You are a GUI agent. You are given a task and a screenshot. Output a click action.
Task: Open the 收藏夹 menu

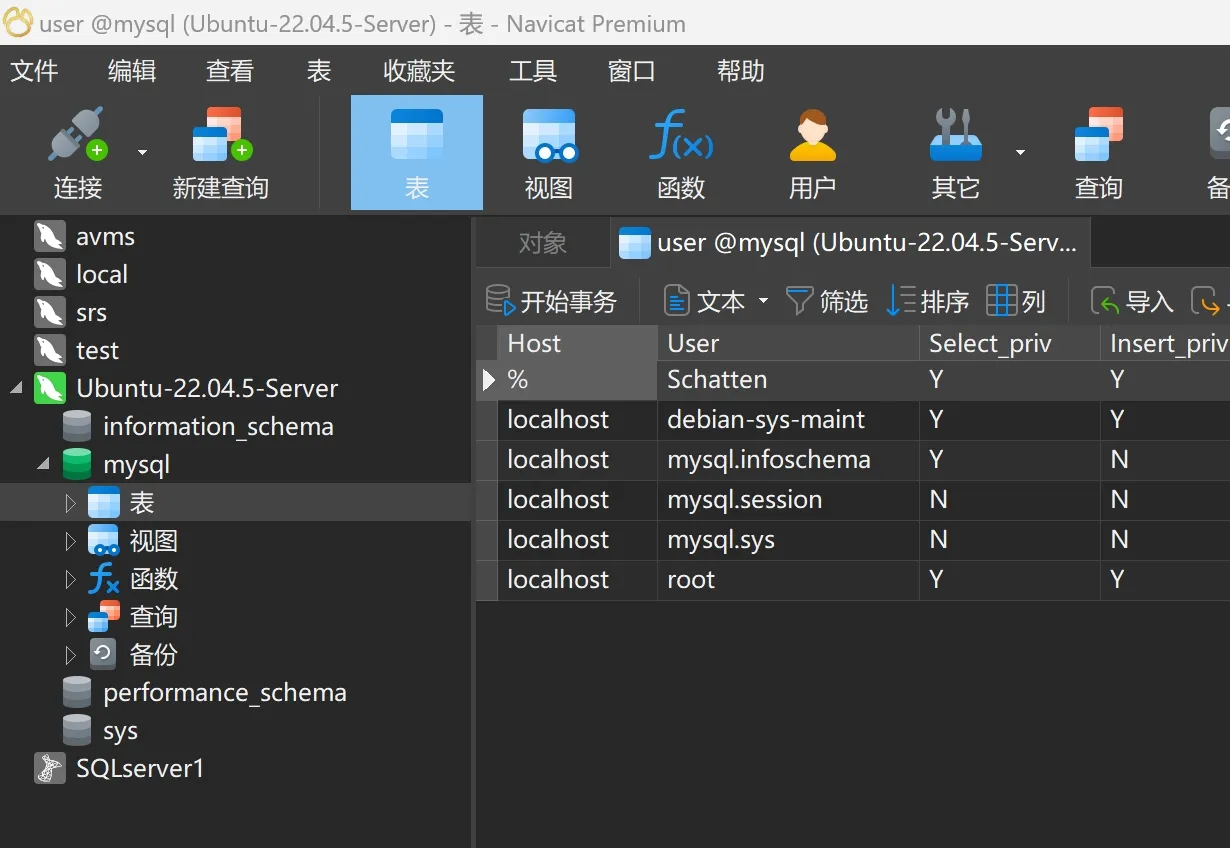(419, 71)
